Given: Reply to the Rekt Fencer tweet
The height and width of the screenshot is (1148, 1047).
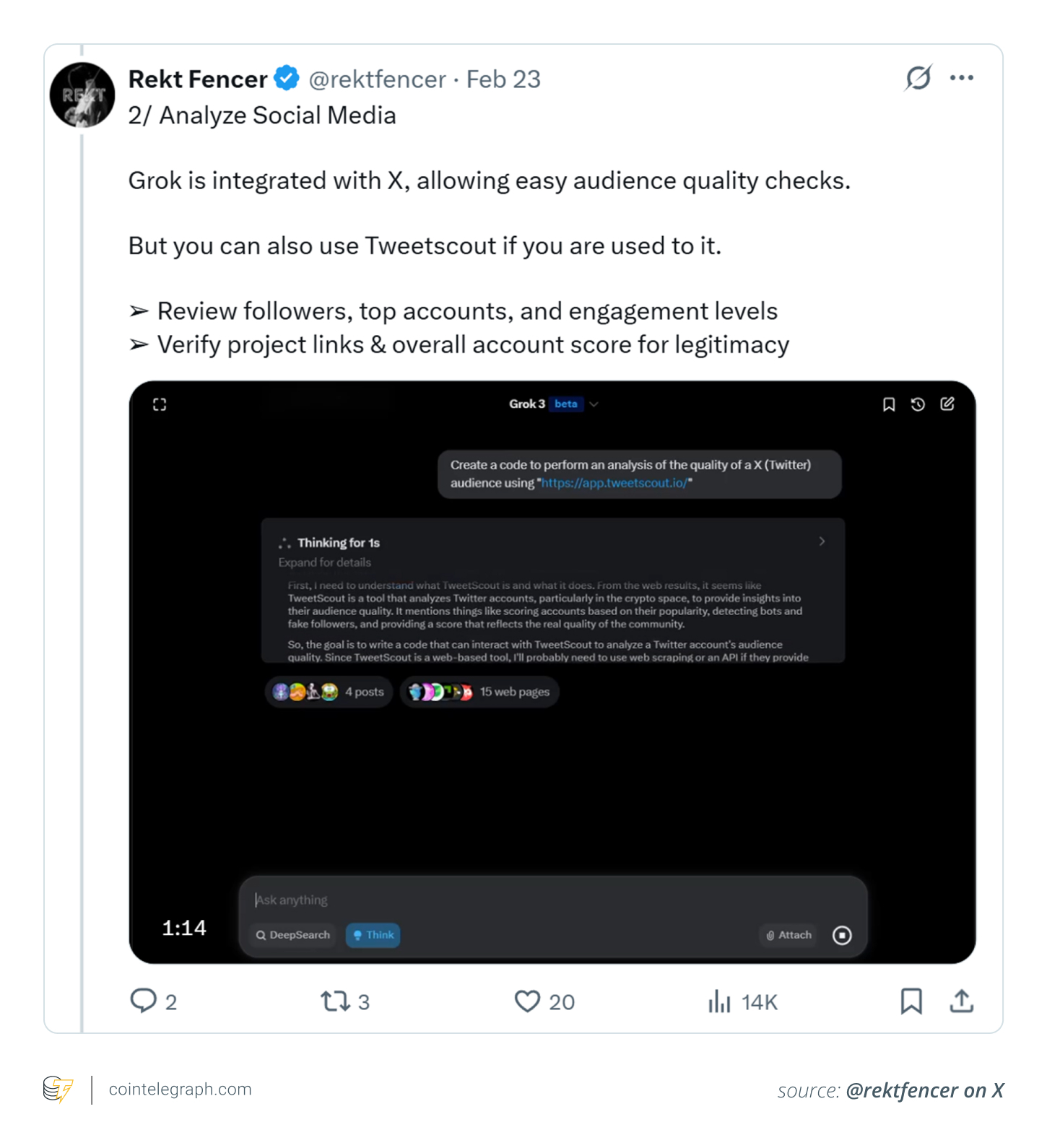Looking at the screenshot, I should [x=144, y=1001].
